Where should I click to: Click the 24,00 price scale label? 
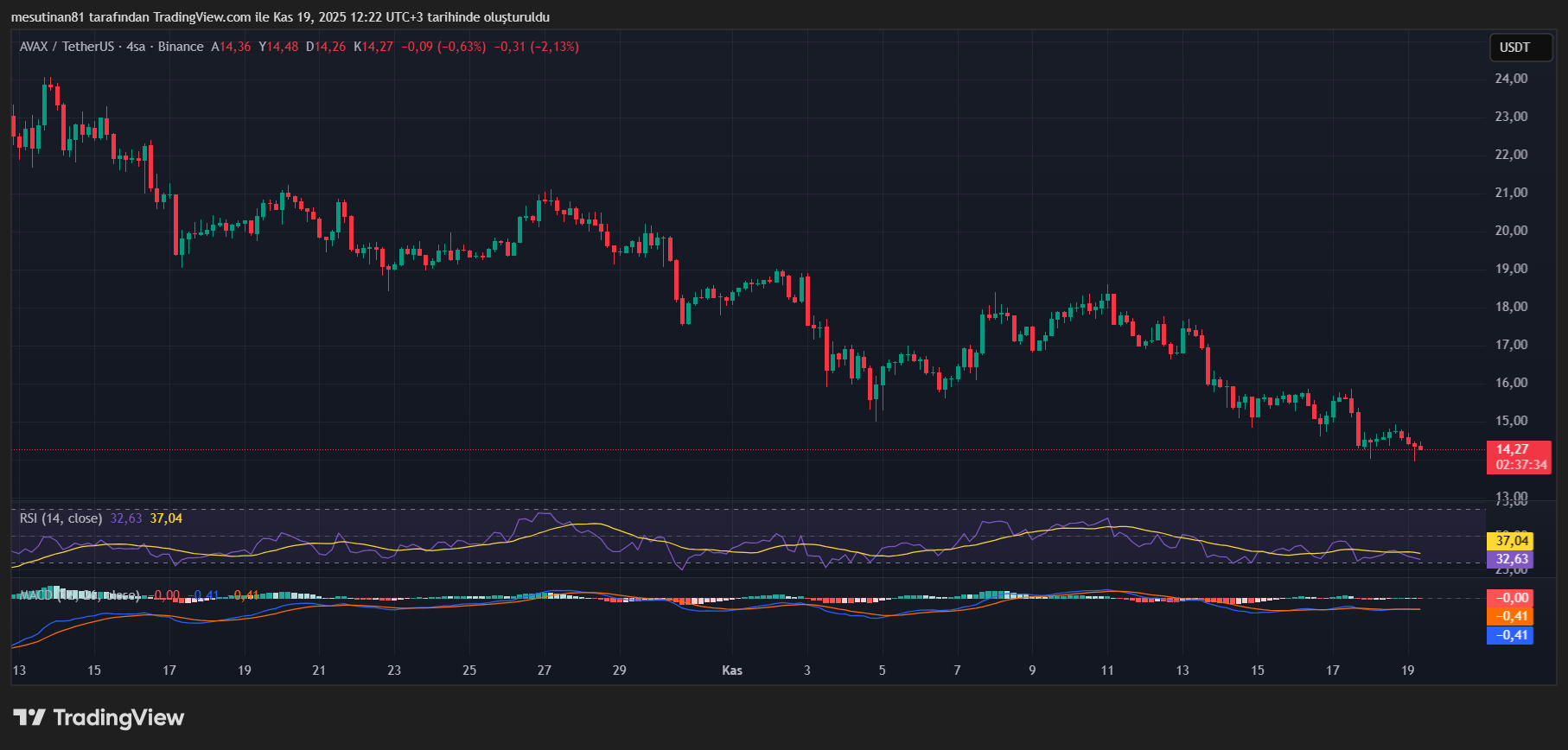(x=1511, y=79)
